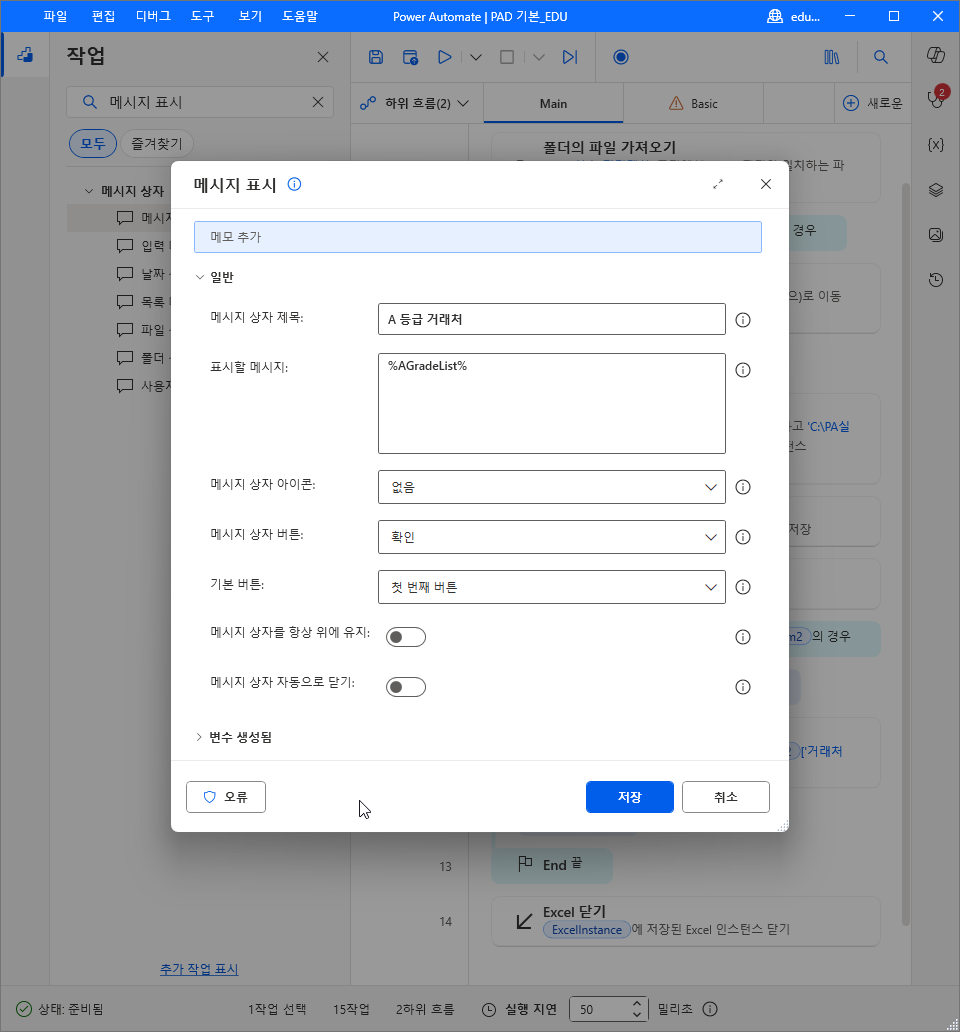
Task: Close the 메시지 표시 dialog
Action: coord(766,184)
